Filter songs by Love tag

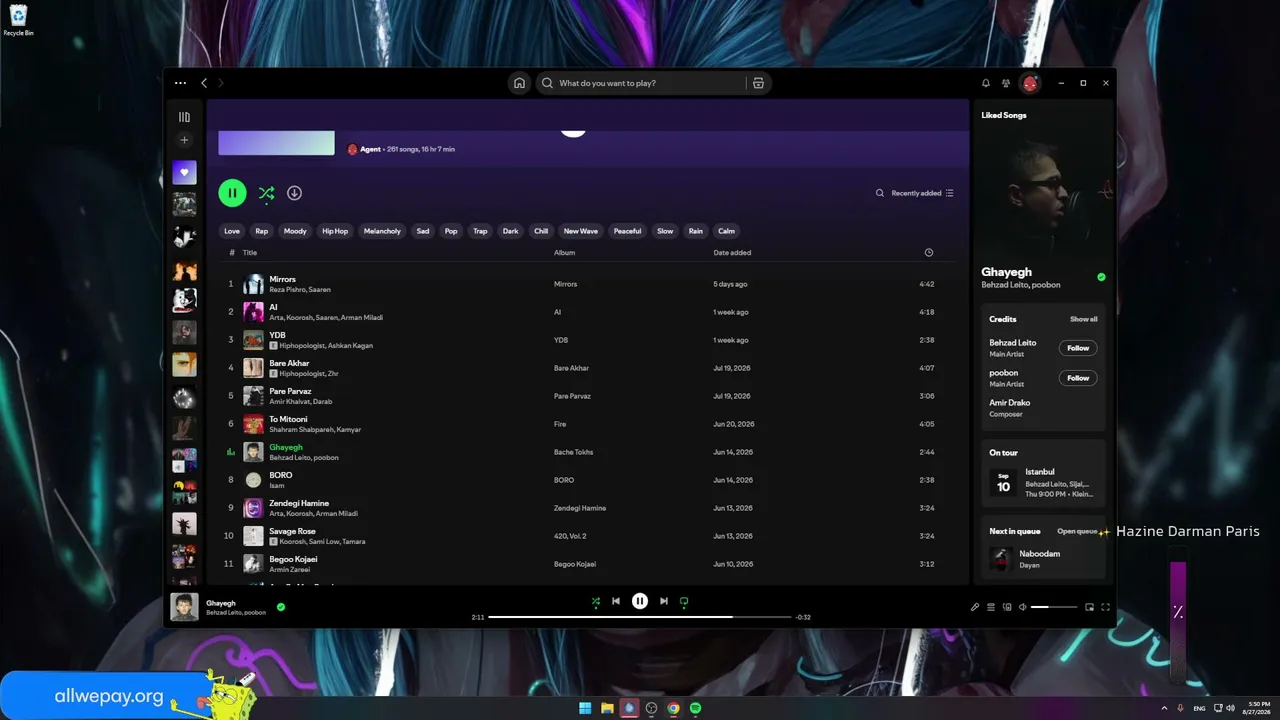point(232,231)
